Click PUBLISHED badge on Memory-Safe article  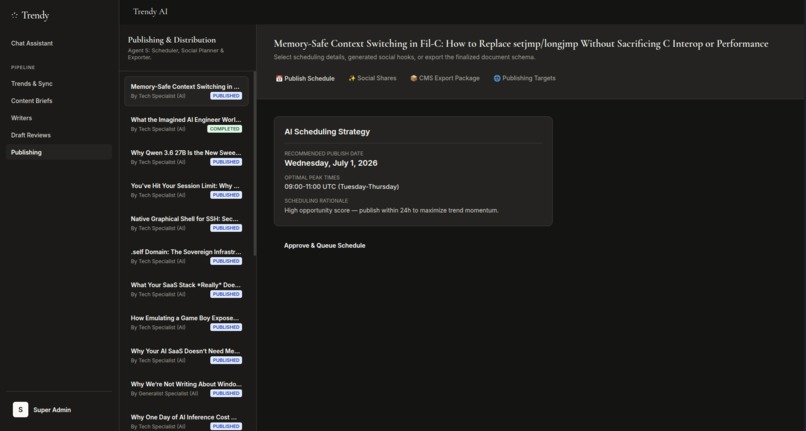point(226,96)
